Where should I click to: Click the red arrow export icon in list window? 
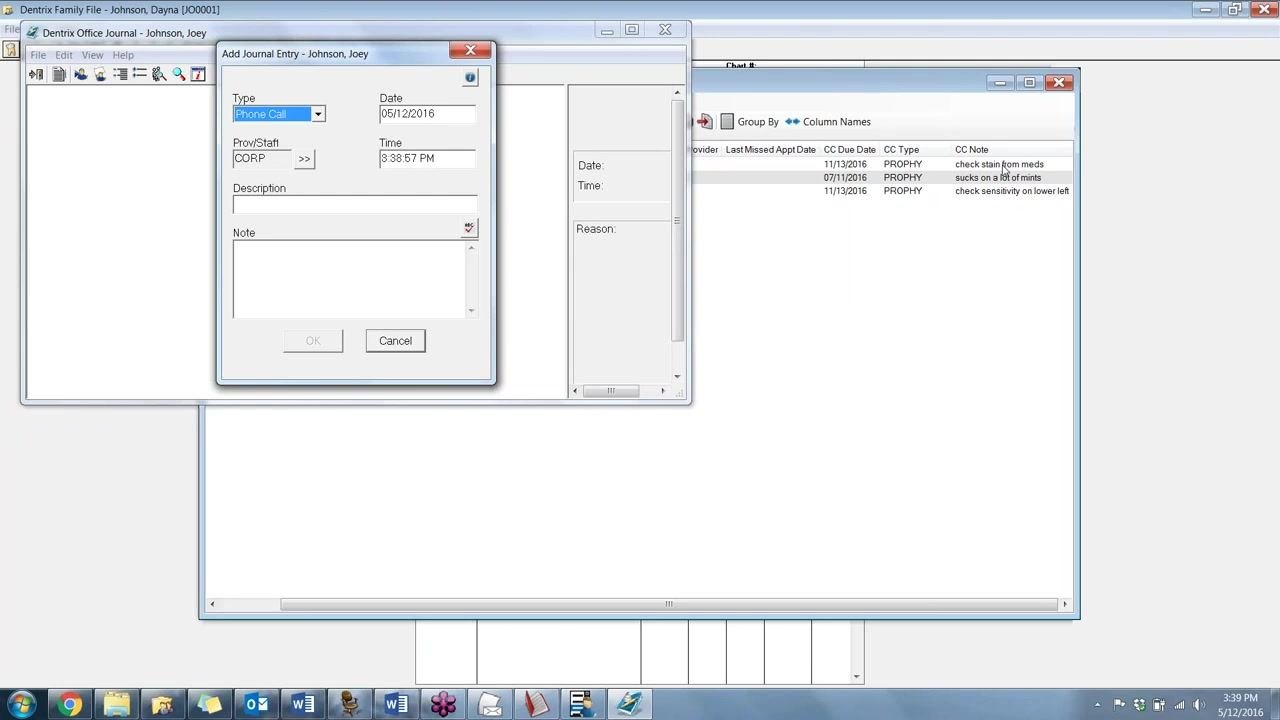pos(705,122)
